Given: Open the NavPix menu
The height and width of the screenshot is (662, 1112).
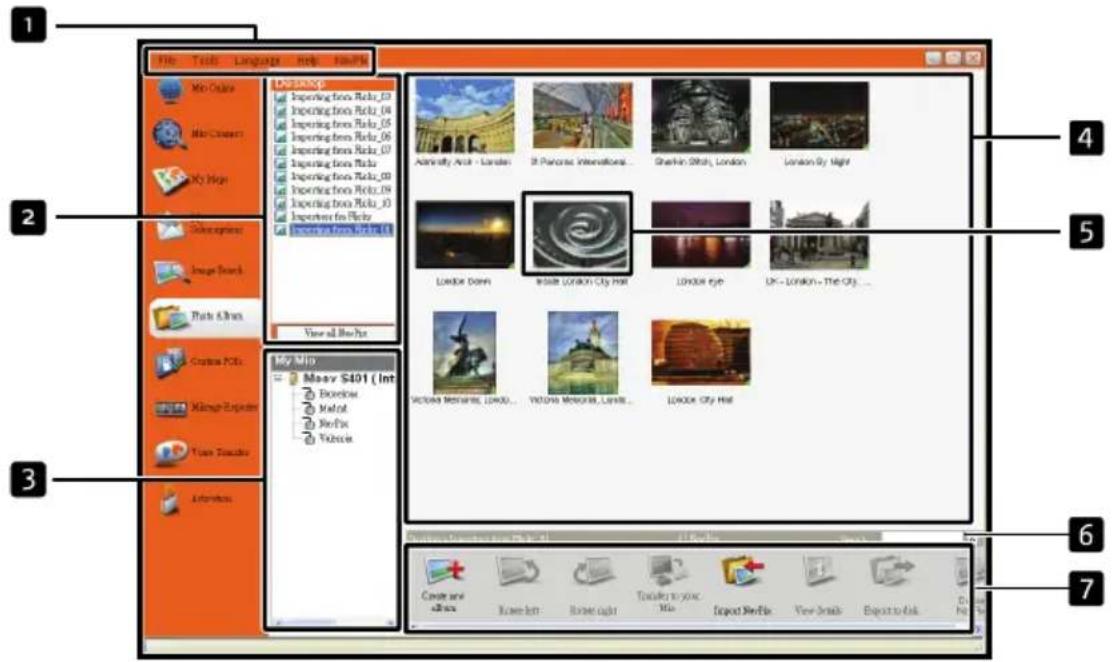Looking at the screenshot, I should point(351,61).
